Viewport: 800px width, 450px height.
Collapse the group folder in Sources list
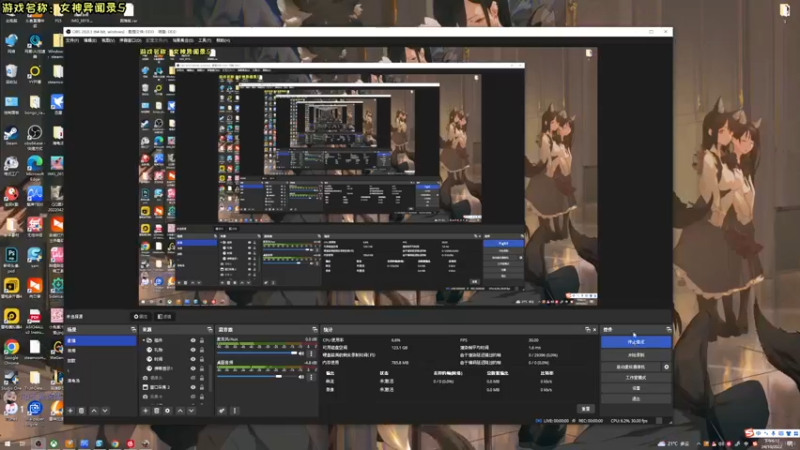143,340
